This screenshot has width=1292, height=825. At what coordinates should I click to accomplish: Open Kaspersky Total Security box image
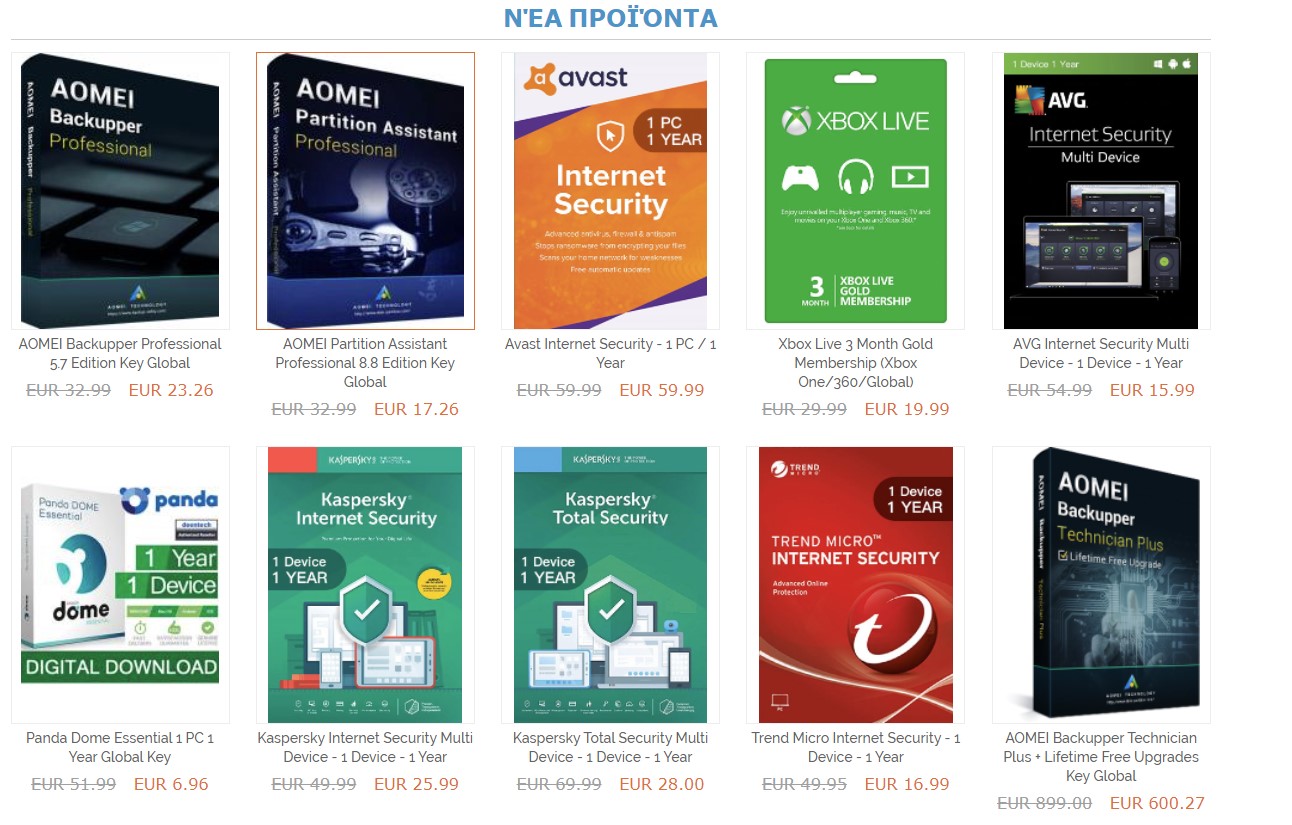click(610, 585)
